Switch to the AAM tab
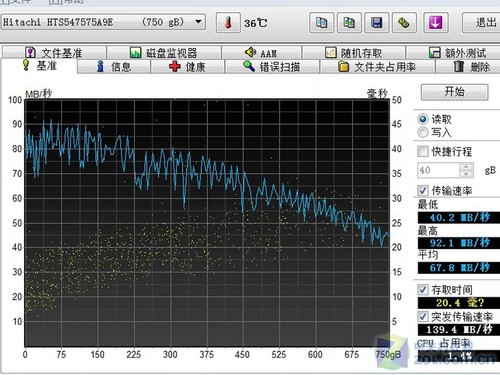Viewport: 500px width, 375px height. pos(261,53)
